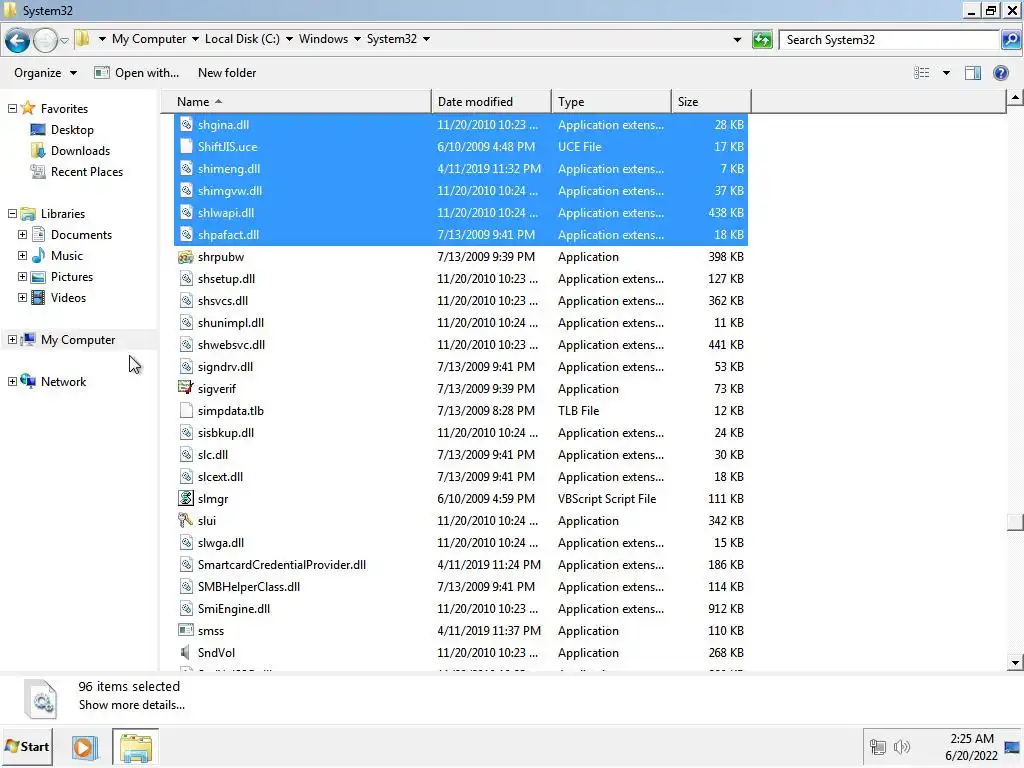Select the shlwapi.dll file

461,213
